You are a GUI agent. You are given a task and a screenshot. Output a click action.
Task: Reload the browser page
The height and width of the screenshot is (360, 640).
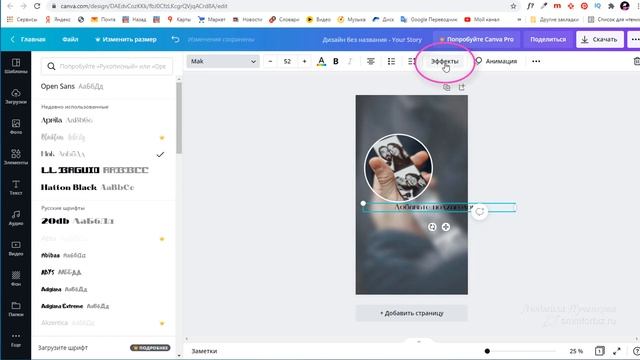coord(37,6)
